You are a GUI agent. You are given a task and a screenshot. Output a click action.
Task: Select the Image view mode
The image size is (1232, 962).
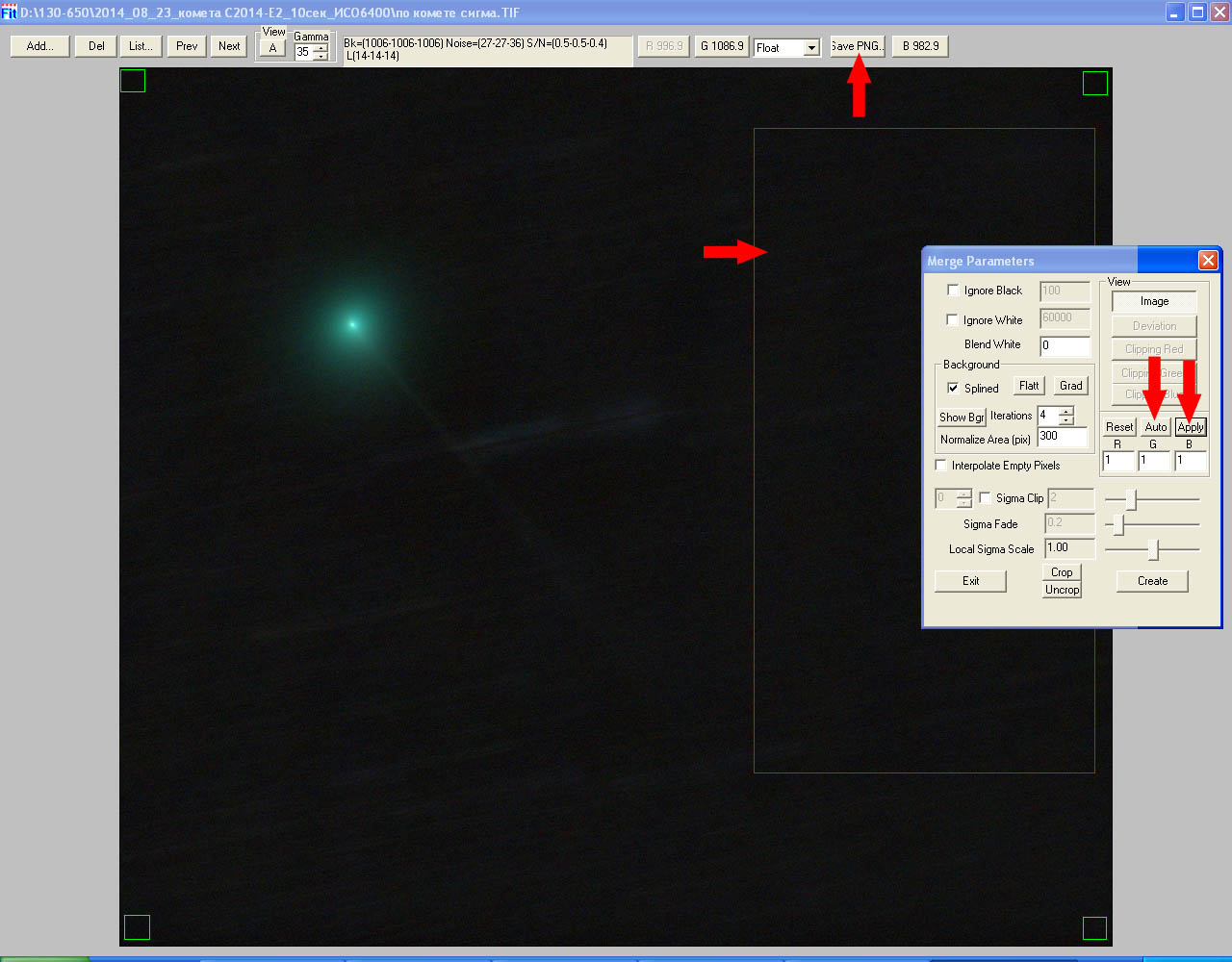1154,301
